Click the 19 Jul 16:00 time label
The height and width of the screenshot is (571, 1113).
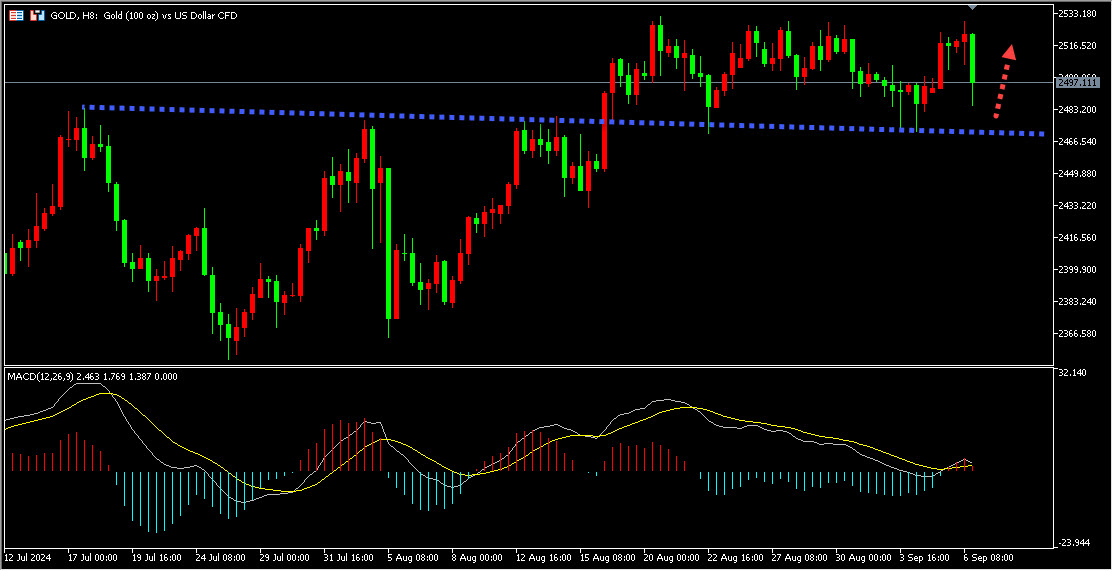(x=158, y=558)
